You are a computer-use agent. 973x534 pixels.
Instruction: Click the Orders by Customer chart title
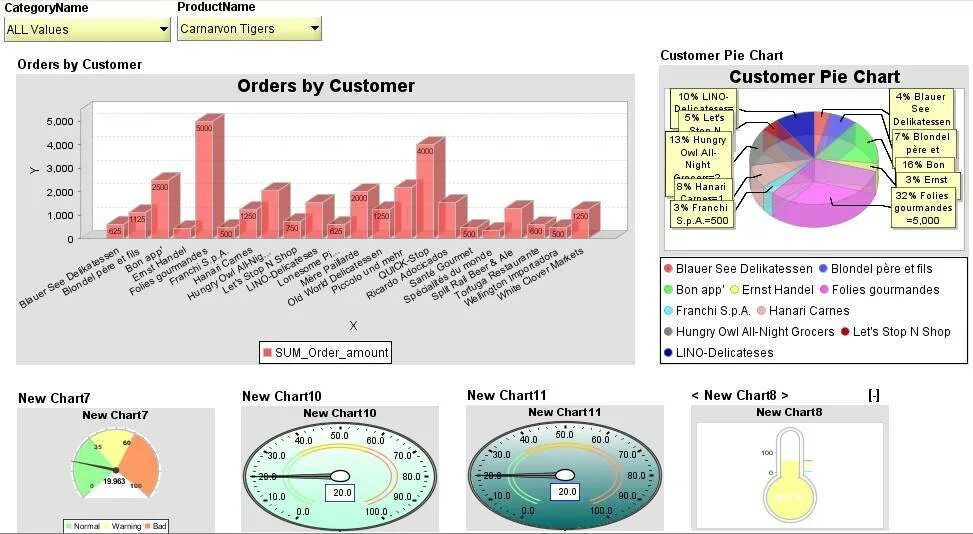pyautogui.click(x=326, y=86)
